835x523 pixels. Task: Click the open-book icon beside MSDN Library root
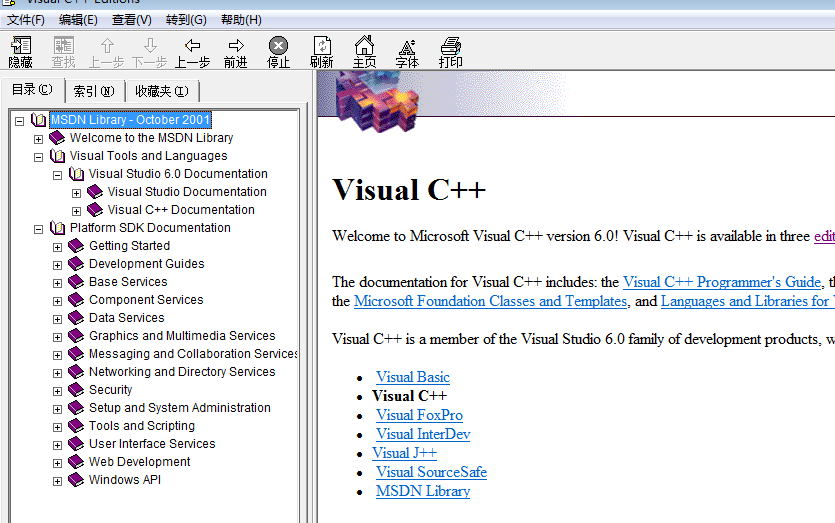pyautogui.click(x=38, y=120)
